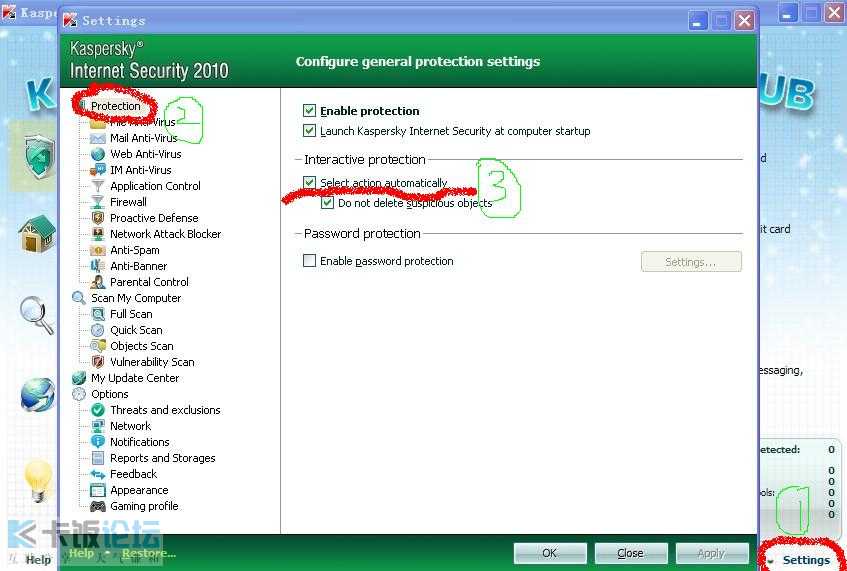Open the Firewall settings page
The image size is (847, 571).
[129, 202]
